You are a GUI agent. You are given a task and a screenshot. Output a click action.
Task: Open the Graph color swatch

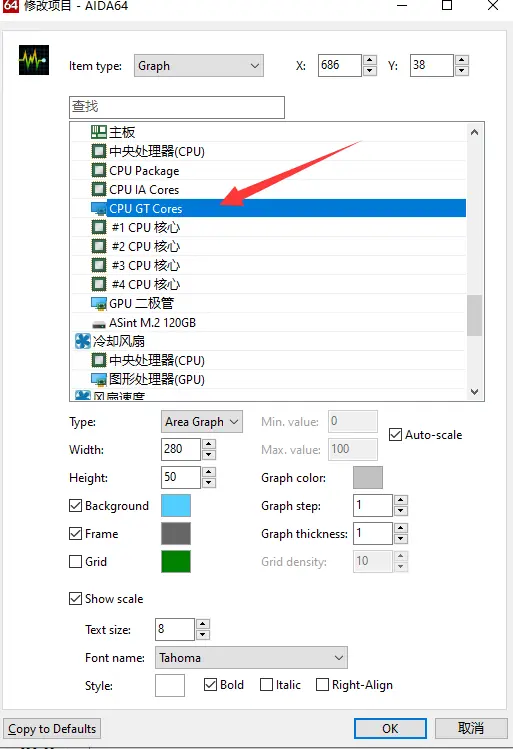coord(368,478)
